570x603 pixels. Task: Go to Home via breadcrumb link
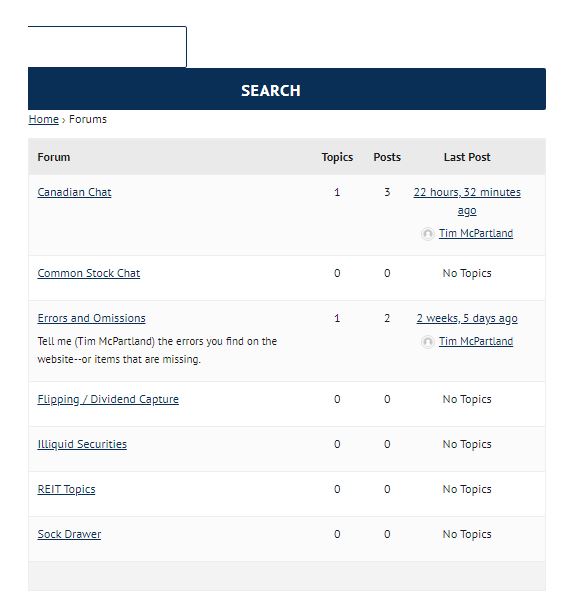click(x=43, y=119)
